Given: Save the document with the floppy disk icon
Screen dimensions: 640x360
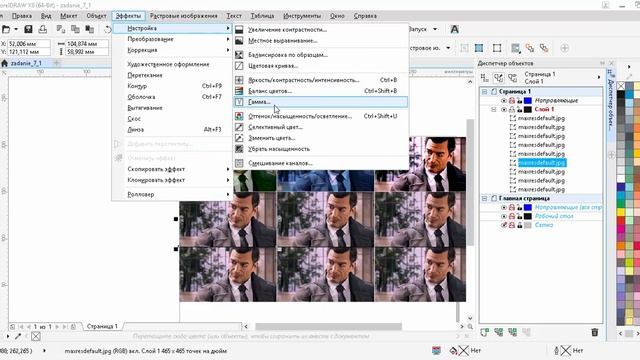Looking at the screenshot, I should (x=28, y=29).
